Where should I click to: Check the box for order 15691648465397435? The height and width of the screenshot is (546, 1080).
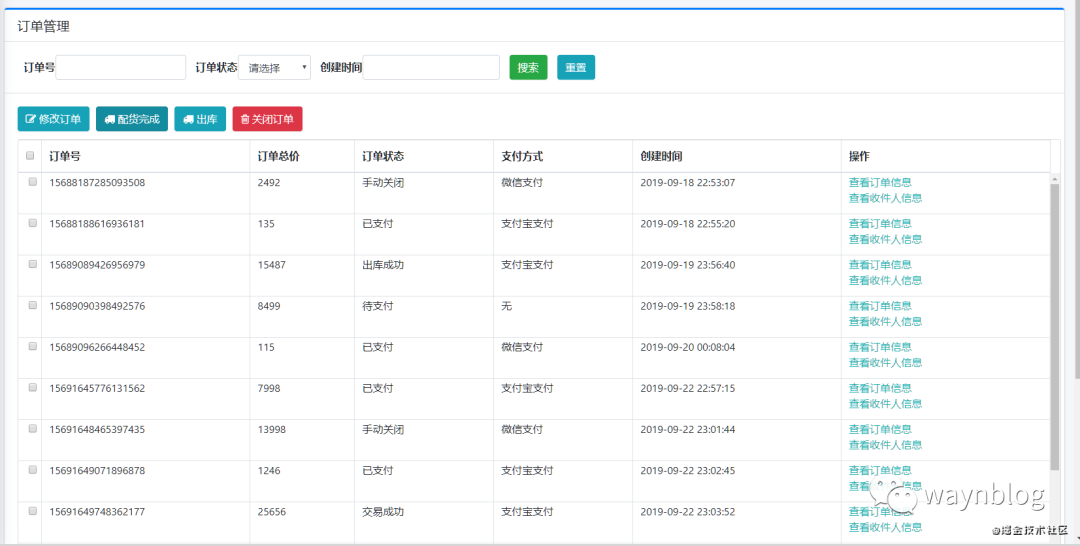(32, 429)
